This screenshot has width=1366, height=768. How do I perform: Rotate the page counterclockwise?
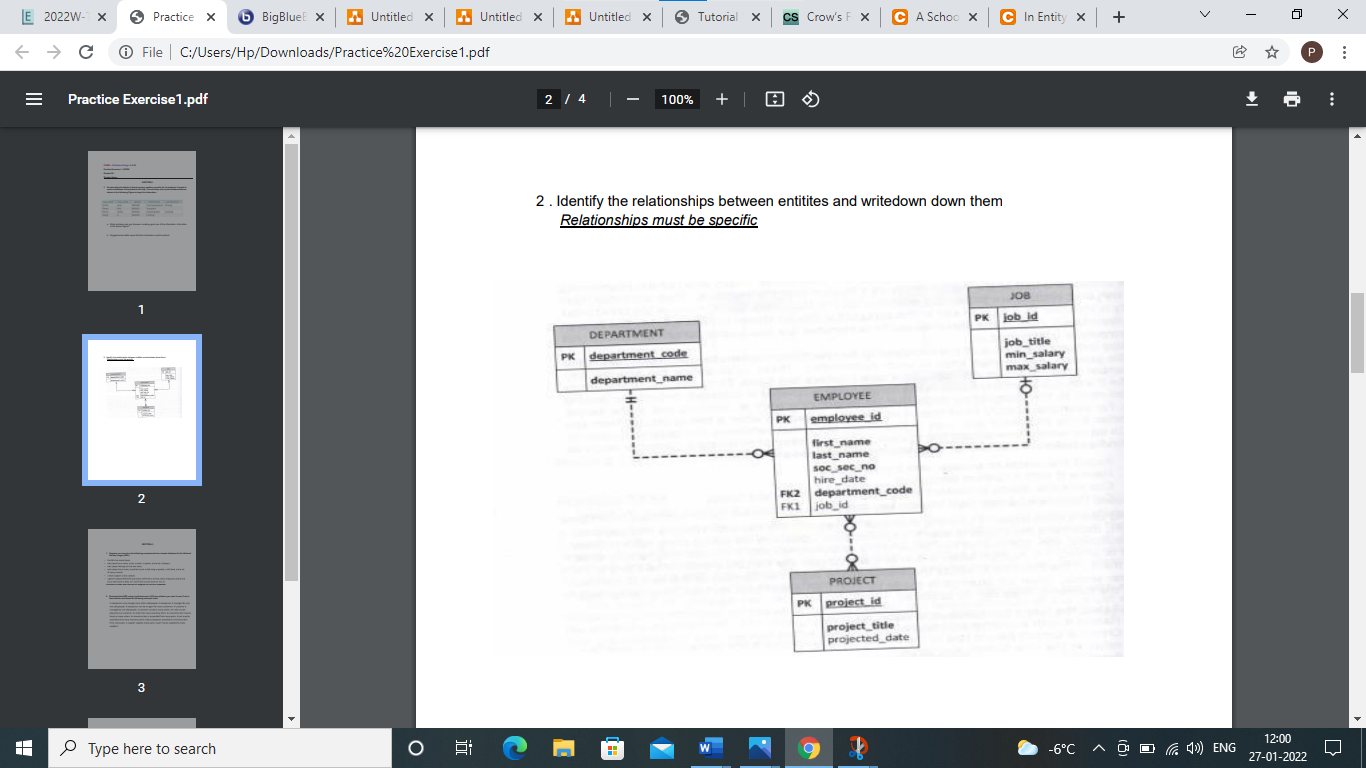click(809, 99)
